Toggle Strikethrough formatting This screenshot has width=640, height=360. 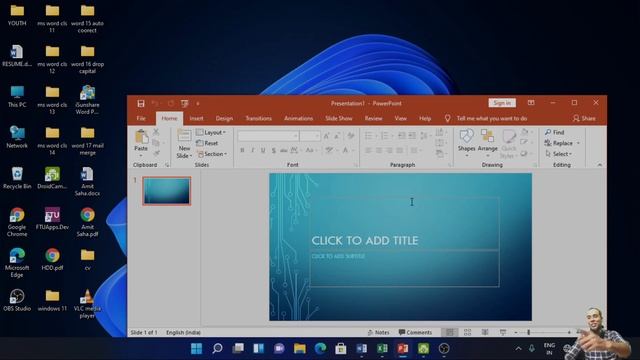(284, 150)
